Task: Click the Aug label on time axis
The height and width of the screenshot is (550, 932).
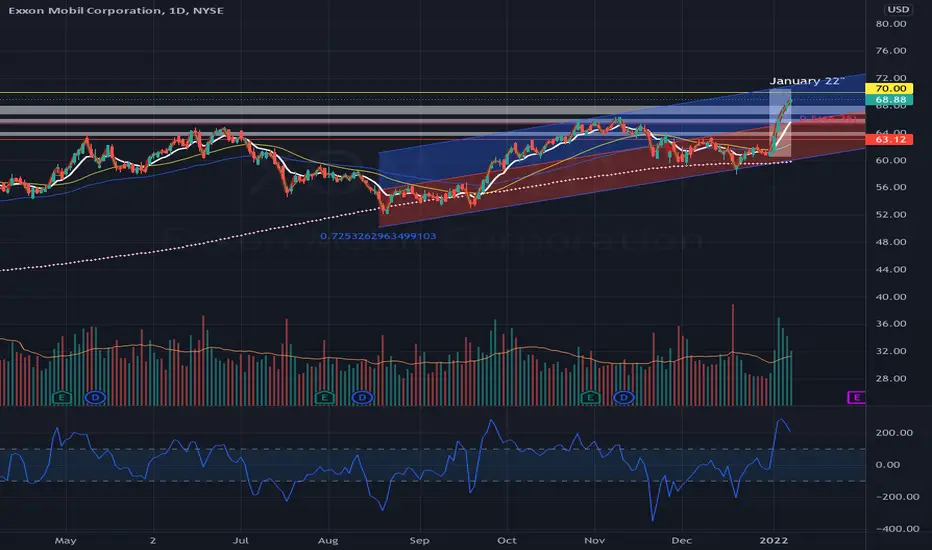Action: (x=328, y=540)
